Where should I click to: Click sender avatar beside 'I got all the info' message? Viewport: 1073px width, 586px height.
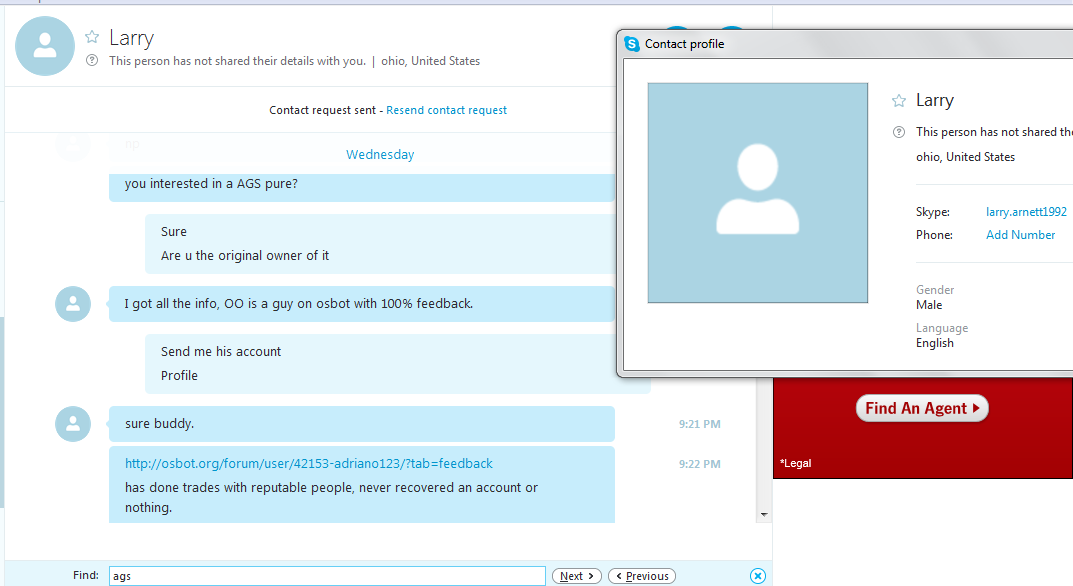pyautogui.click(x=73, y=304)
